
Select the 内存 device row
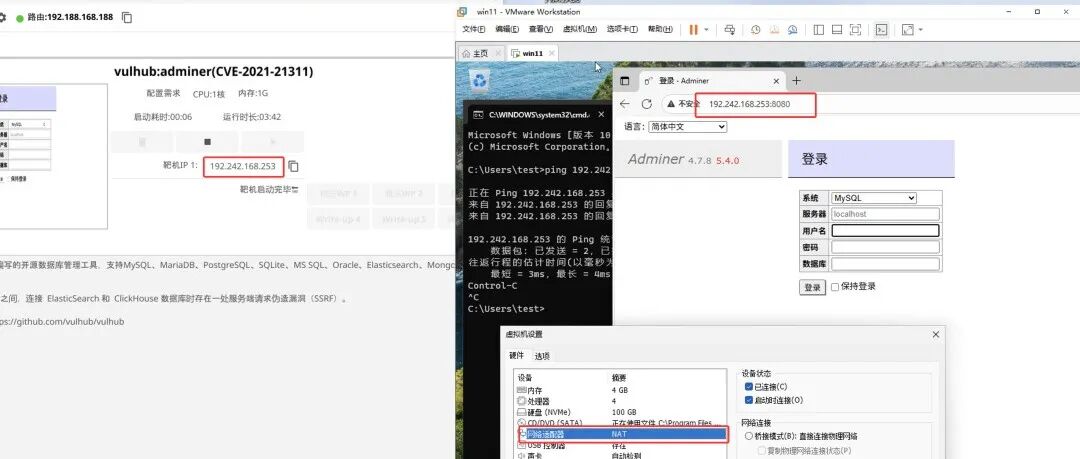click(620, 390)
